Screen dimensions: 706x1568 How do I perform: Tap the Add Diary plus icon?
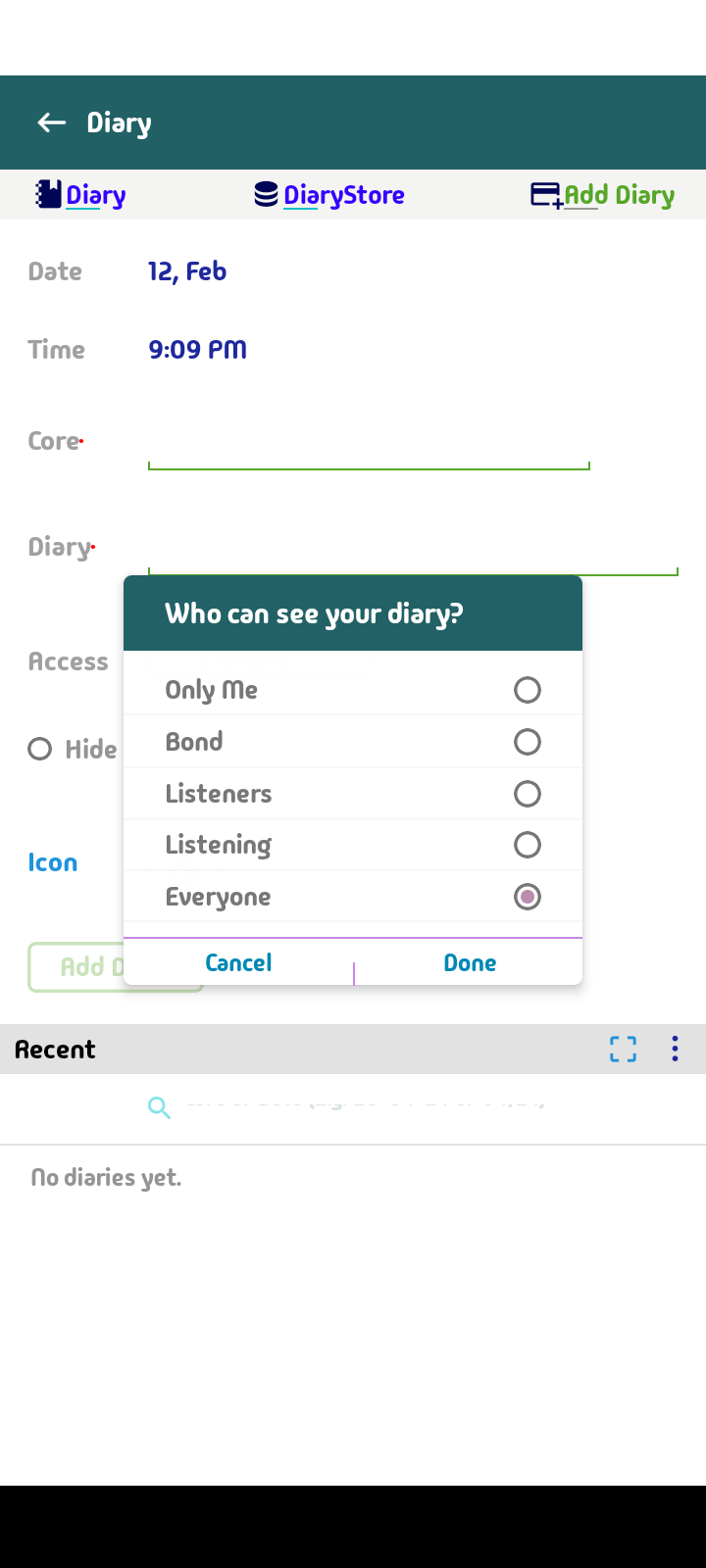545,194
